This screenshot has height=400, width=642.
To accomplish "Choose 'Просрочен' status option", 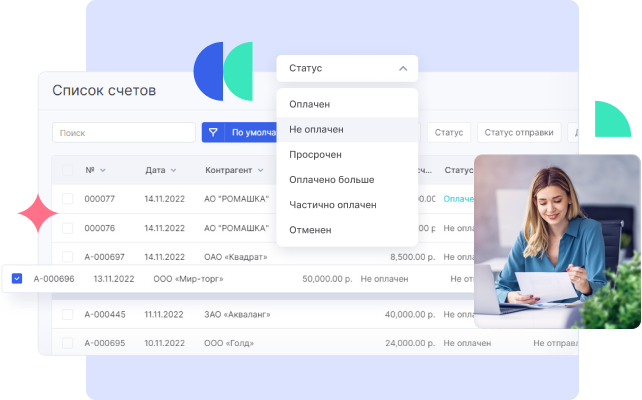I will click(x=315, y=154).
